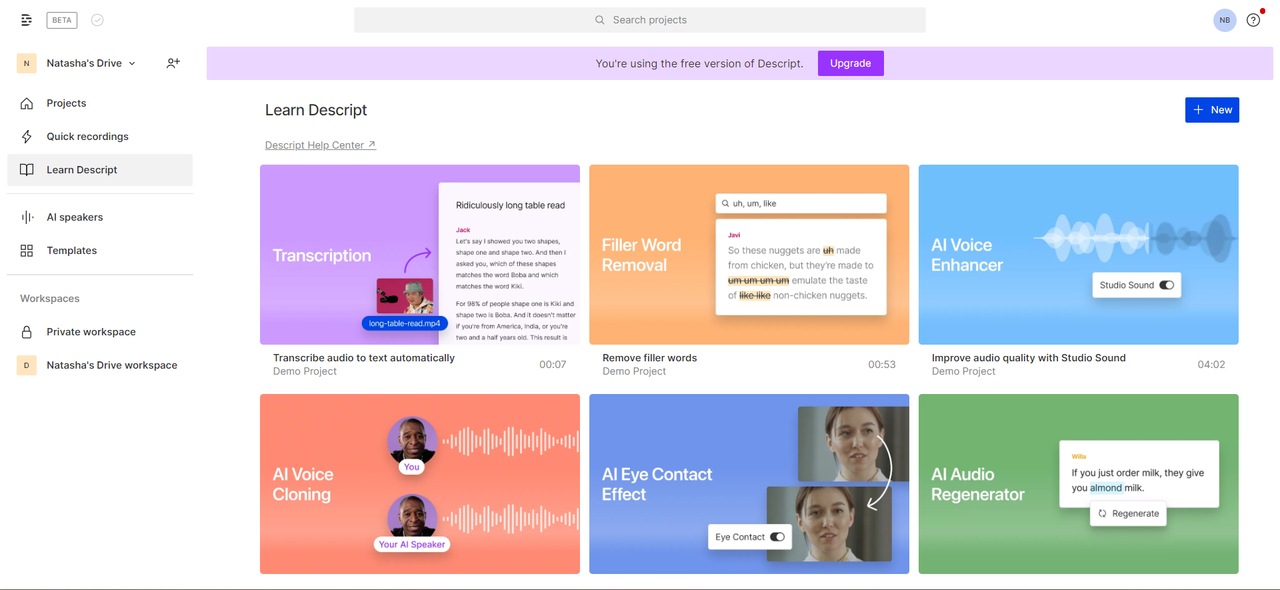
Task: Click the N drive avatar icon
Action: tap(27, 63)
